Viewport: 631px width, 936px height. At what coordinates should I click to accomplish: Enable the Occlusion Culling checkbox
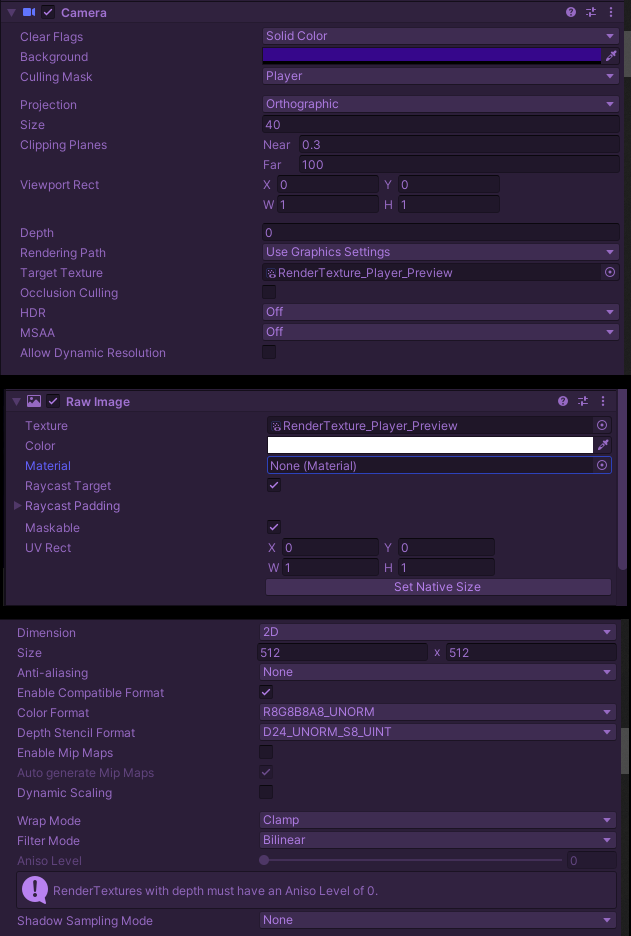[x=269, y=292]
